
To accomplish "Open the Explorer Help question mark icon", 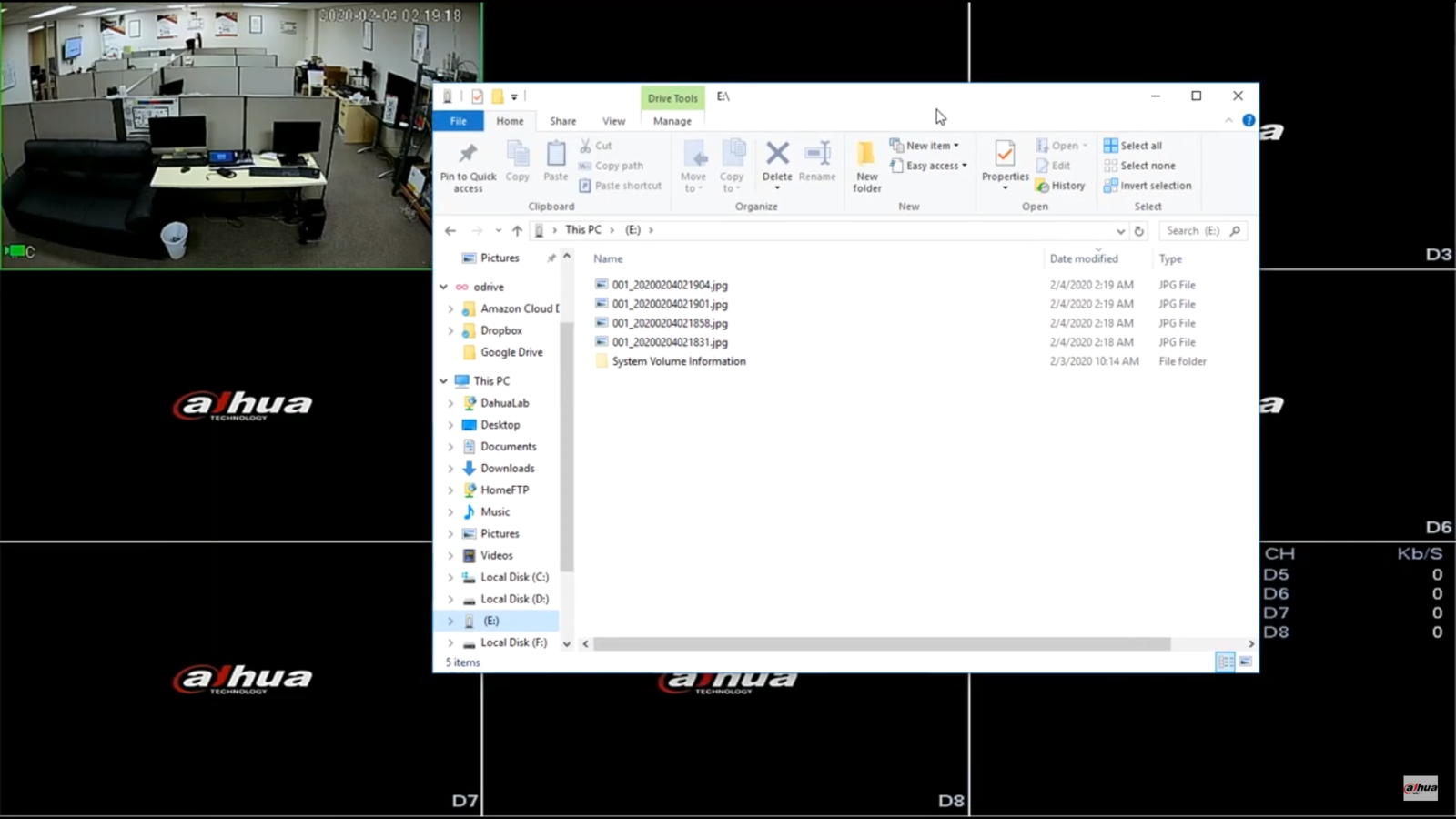I will (x=1249, y=120).
